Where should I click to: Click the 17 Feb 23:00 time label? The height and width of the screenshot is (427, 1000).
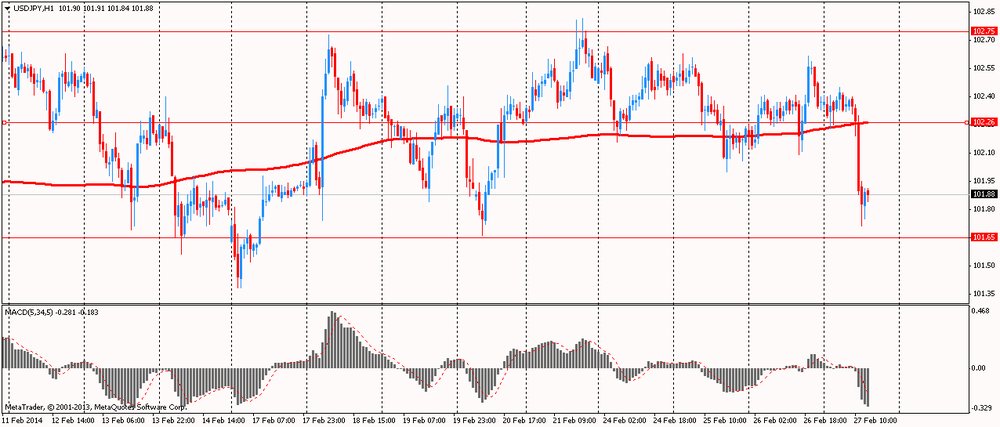(325, 420)
